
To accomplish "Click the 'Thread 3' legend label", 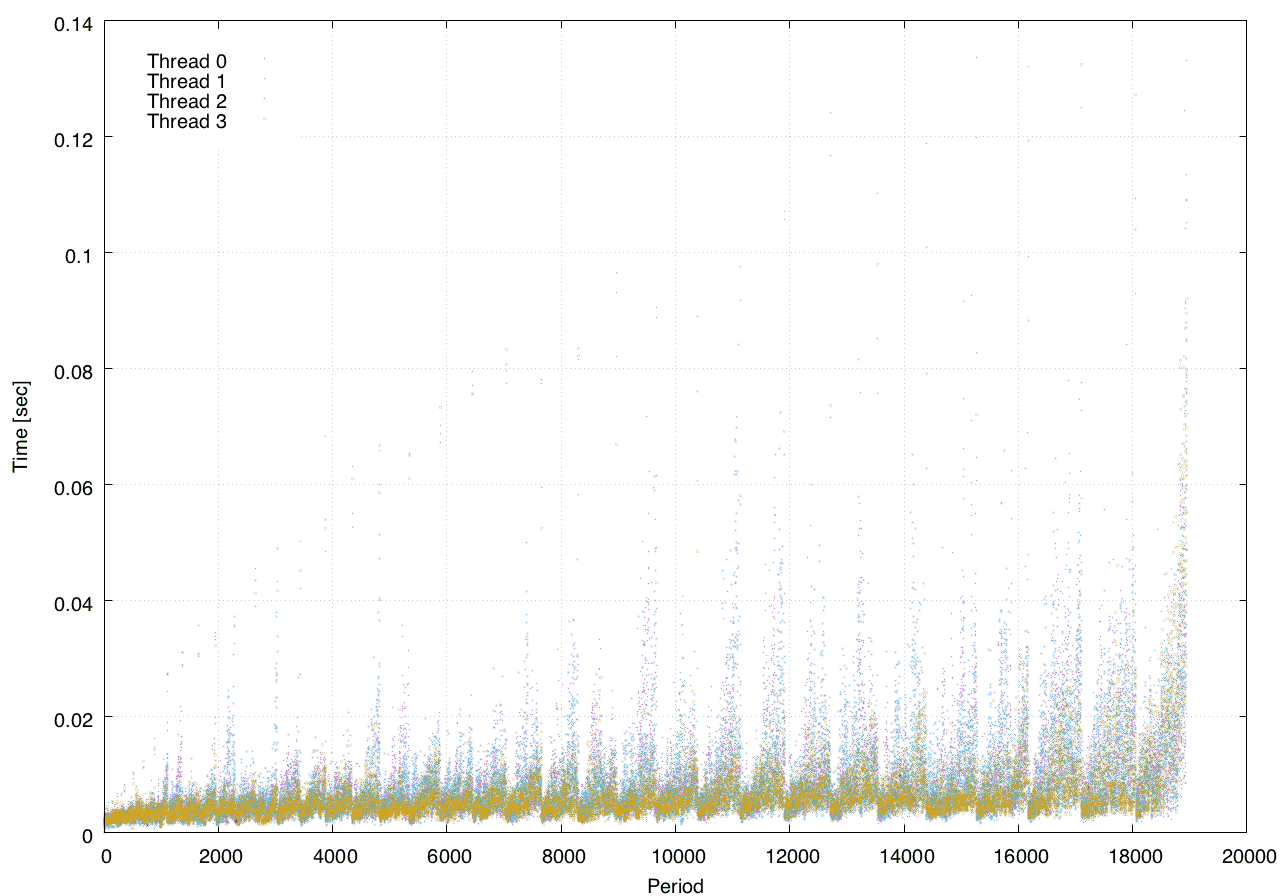I will [187, 122].
